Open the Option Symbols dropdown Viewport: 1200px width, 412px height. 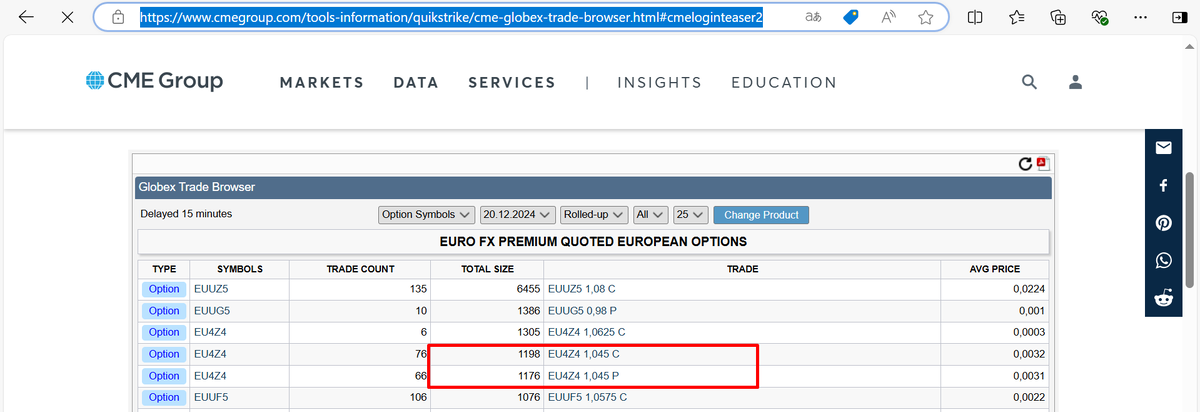pos(427,215)
